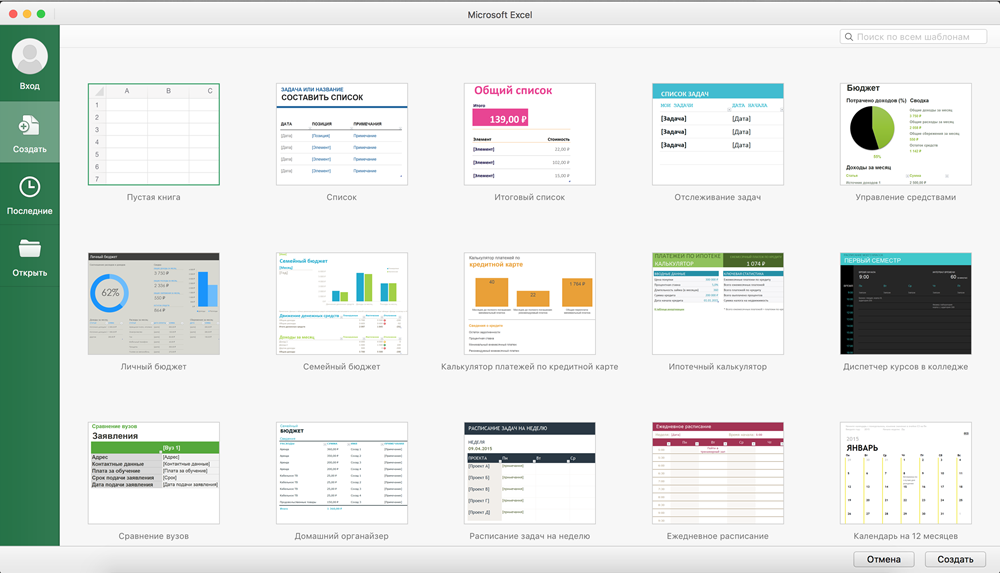This screenshot has height=573, width=1000.
Task: Click the magnifying glass search icon
Action: (850, 37)
